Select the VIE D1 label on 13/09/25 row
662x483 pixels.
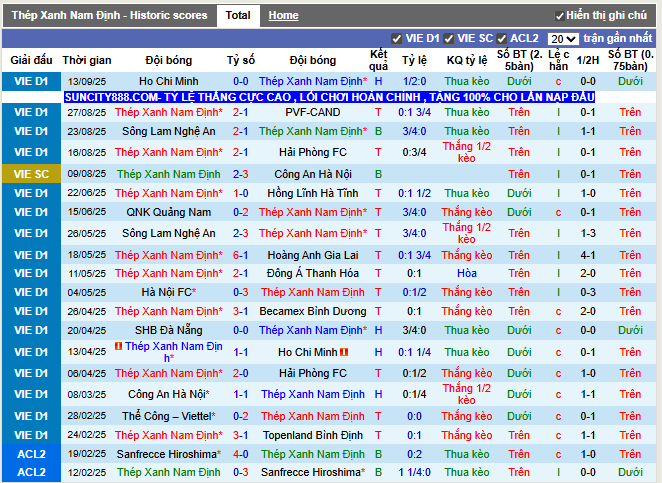31,81
